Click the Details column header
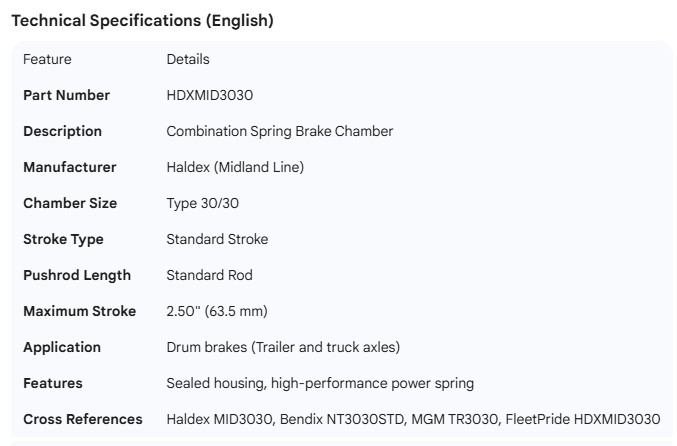Viewport: 677px width, 446px height. coord(188,59)
